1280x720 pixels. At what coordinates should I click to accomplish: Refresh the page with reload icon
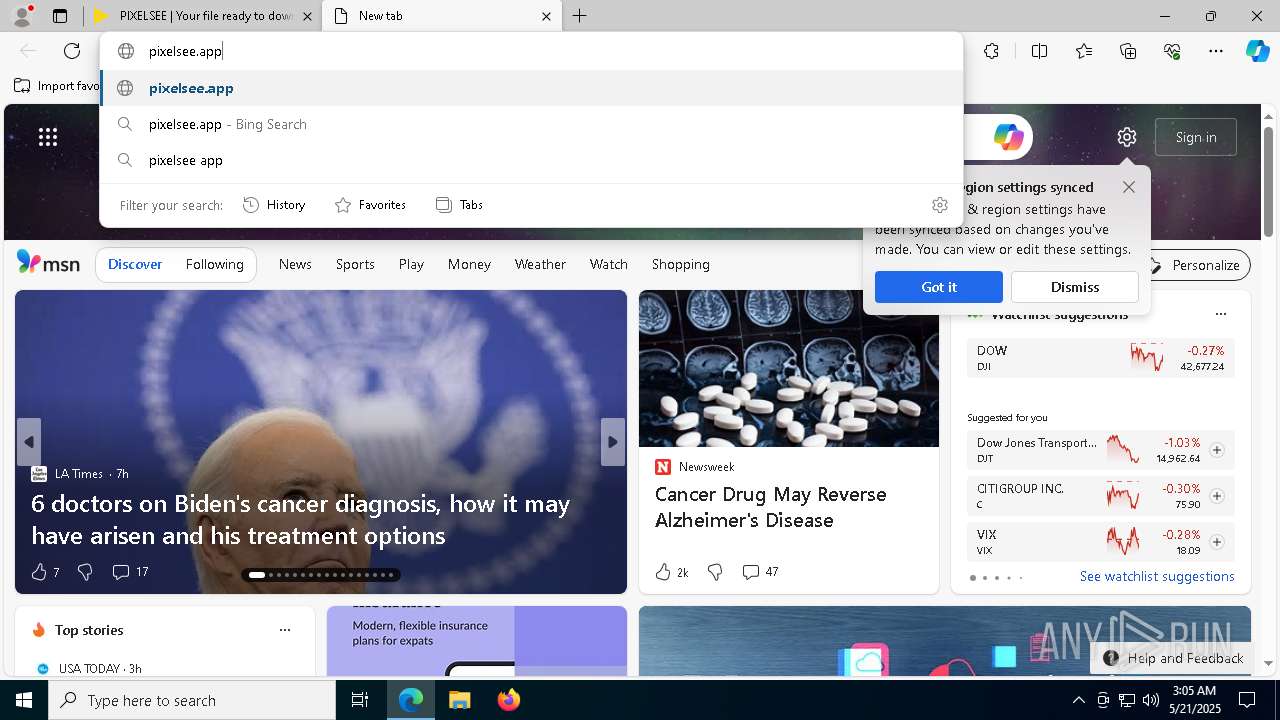pos(72,51)
